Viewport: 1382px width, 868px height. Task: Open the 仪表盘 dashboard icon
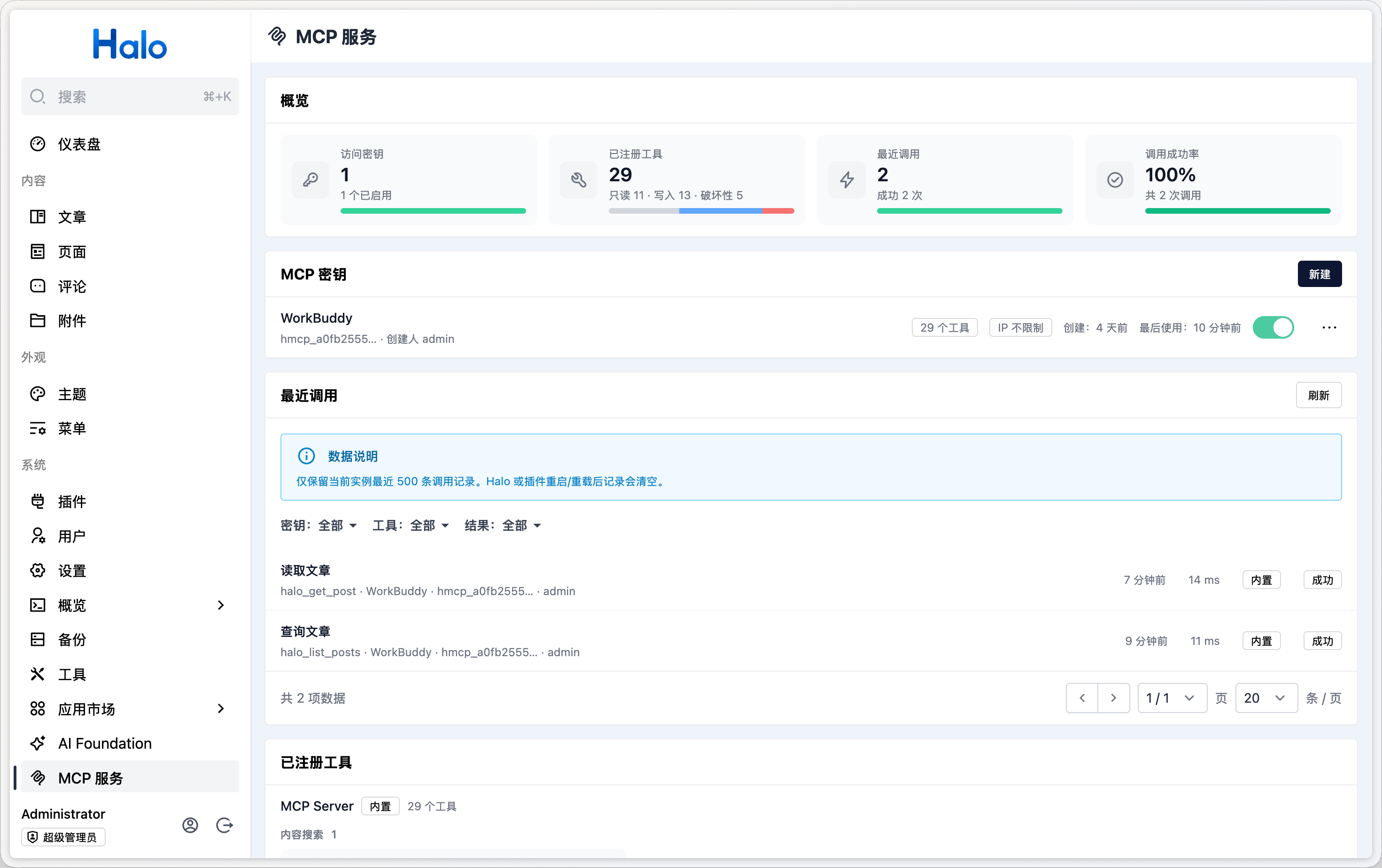pos(38,144)
